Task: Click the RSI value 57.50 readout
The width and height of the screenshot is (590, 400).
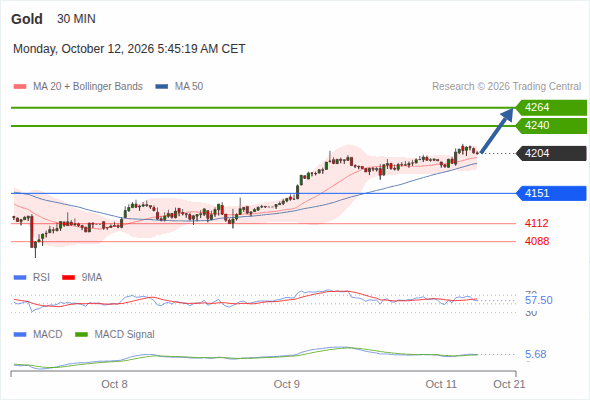Action: [x=539, y=300]
